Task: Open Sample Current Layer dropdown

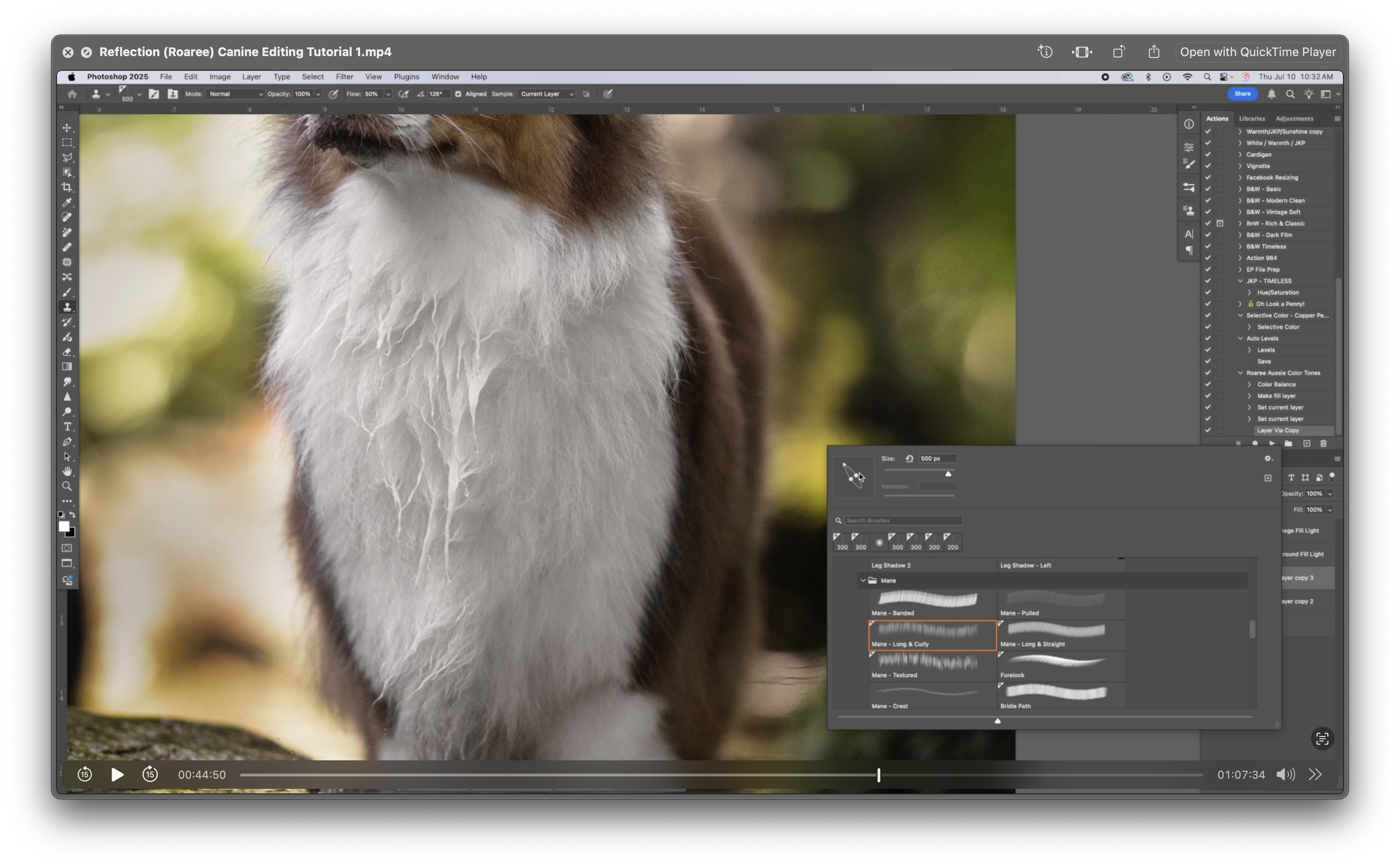Action: click(546, 94)
